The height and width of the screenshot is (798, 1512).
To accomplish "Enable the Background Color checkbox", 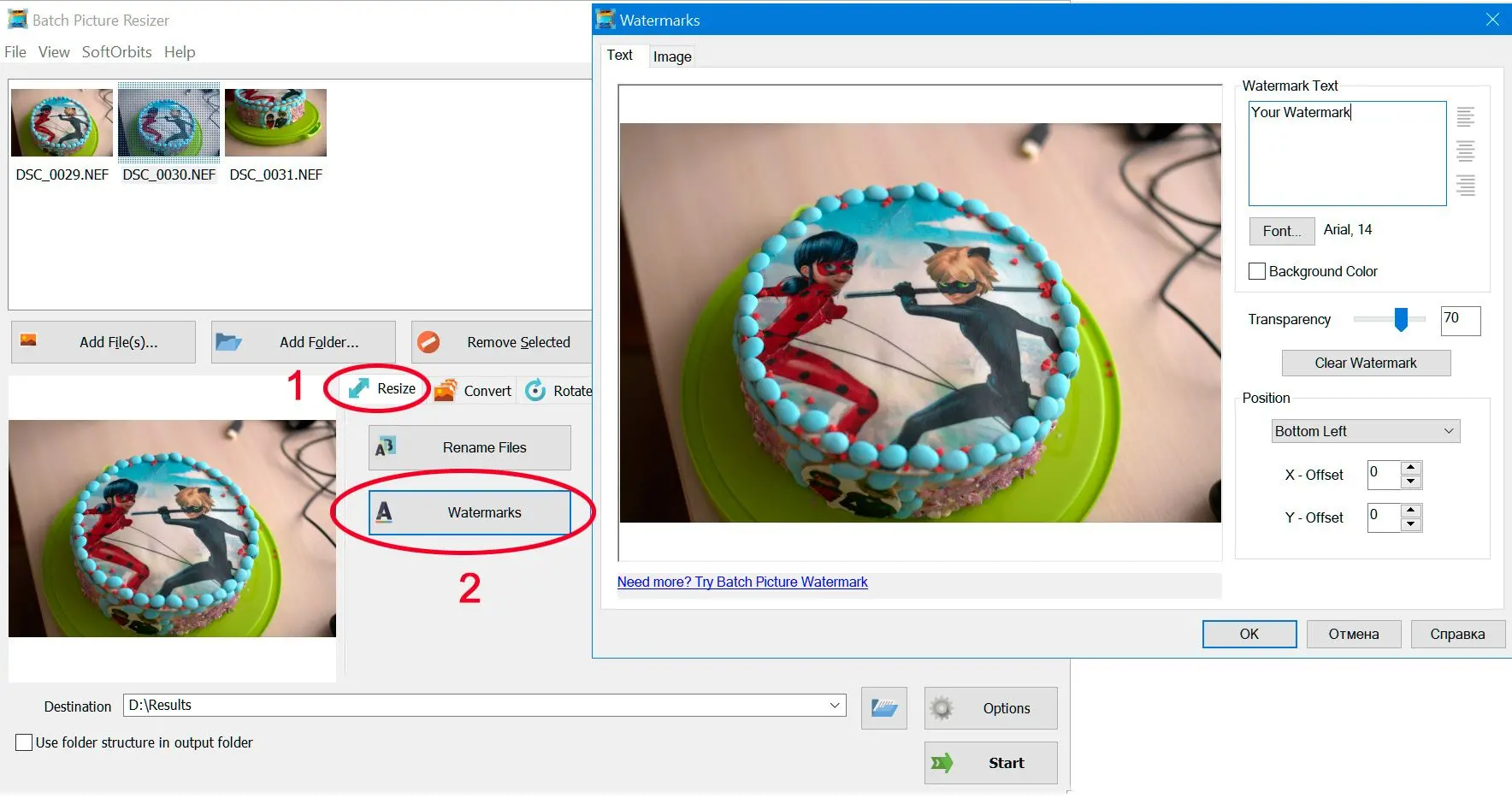I will 1257,271.
